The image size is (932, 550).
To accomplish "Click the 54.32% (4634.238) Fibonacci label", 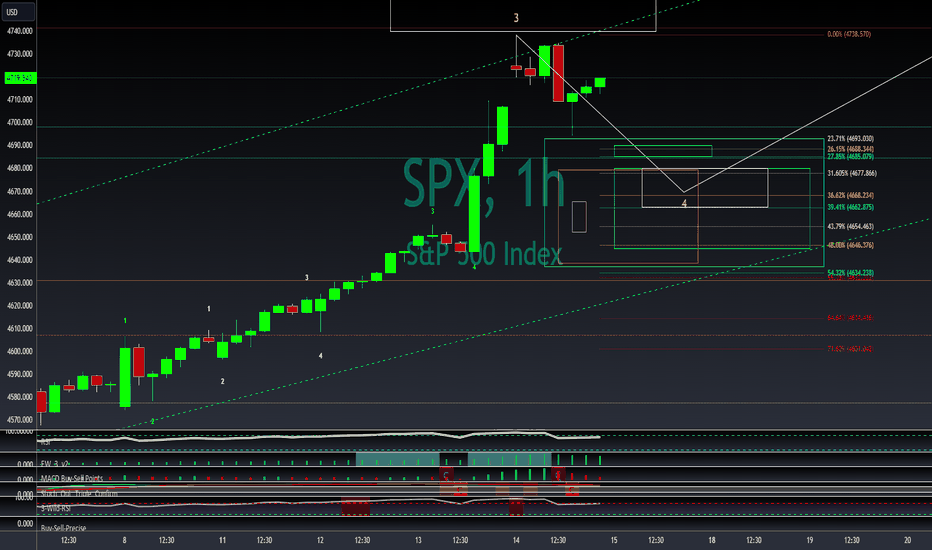I will [851, 273].
